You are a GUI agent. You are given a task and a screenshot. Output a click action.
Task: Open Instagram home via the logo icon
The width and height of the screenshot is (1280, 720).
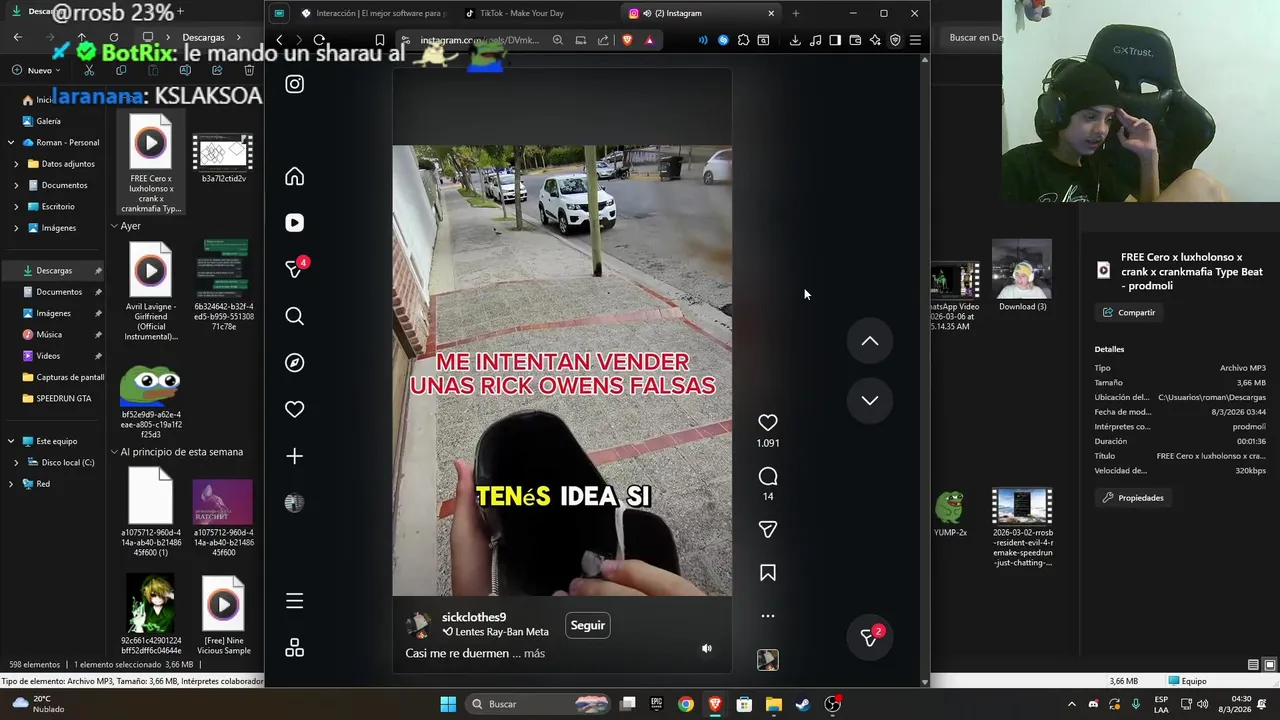tap(294, 84)
